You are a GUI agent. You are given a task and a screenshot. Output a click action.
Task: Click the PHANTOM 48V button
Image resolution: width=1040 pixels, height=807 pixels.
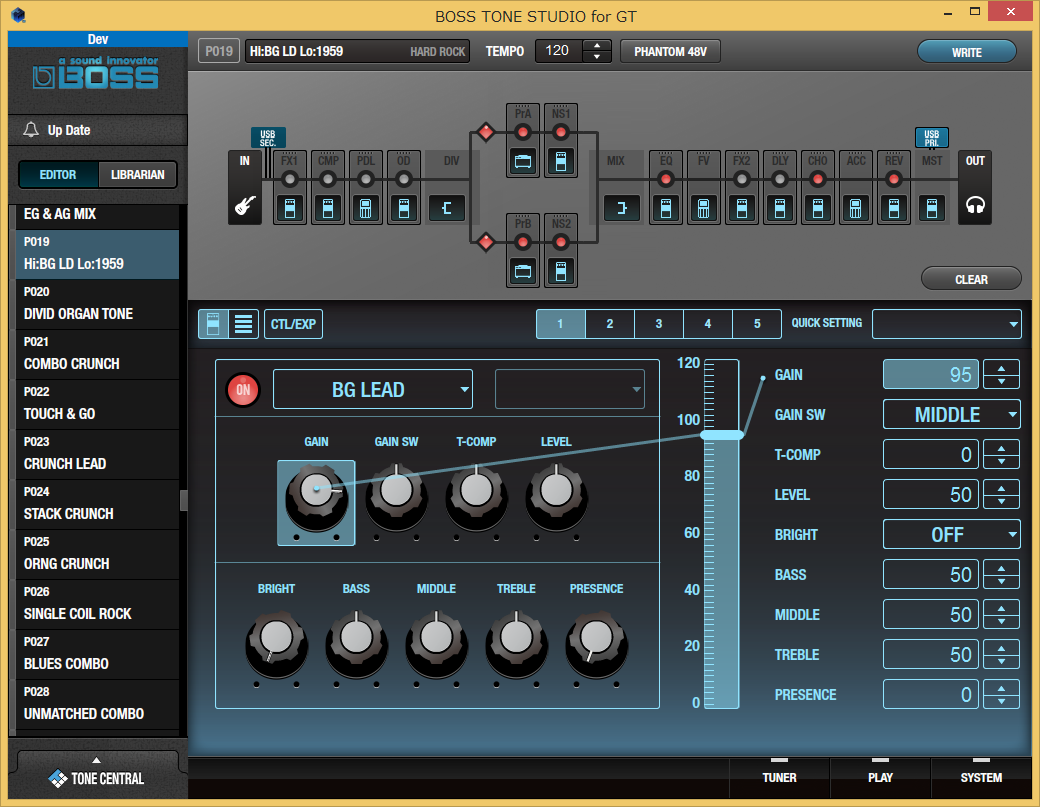[x=670, y=52]
